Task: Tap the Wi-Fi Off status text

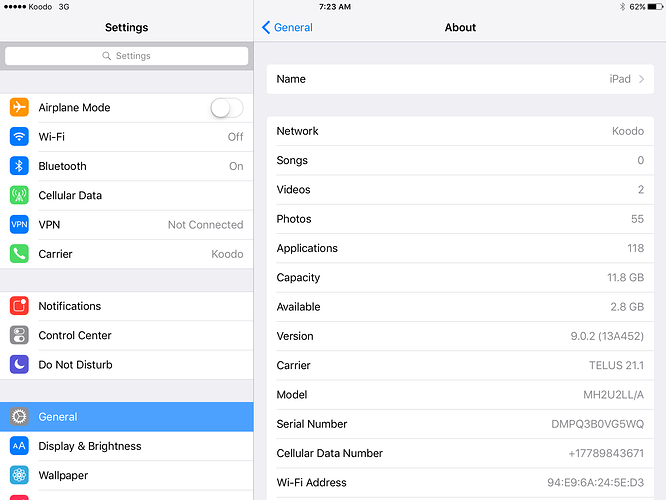Action: pyautogui.click(x=235, y=137)
